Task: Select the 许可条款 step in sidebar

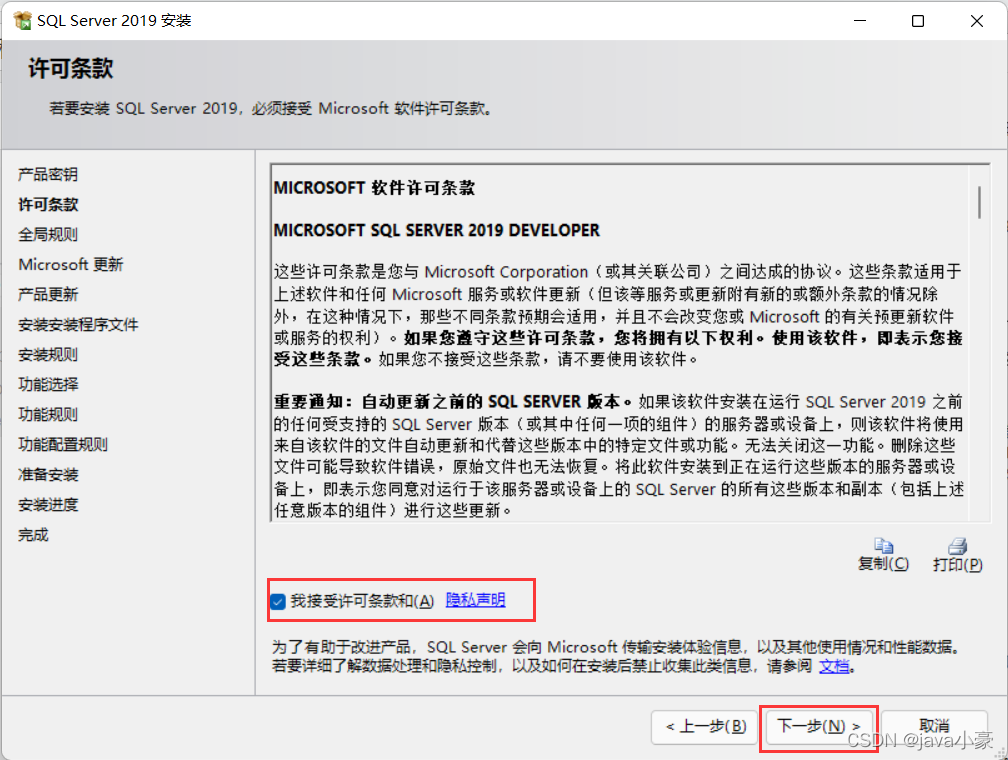Action: point(48,204)
